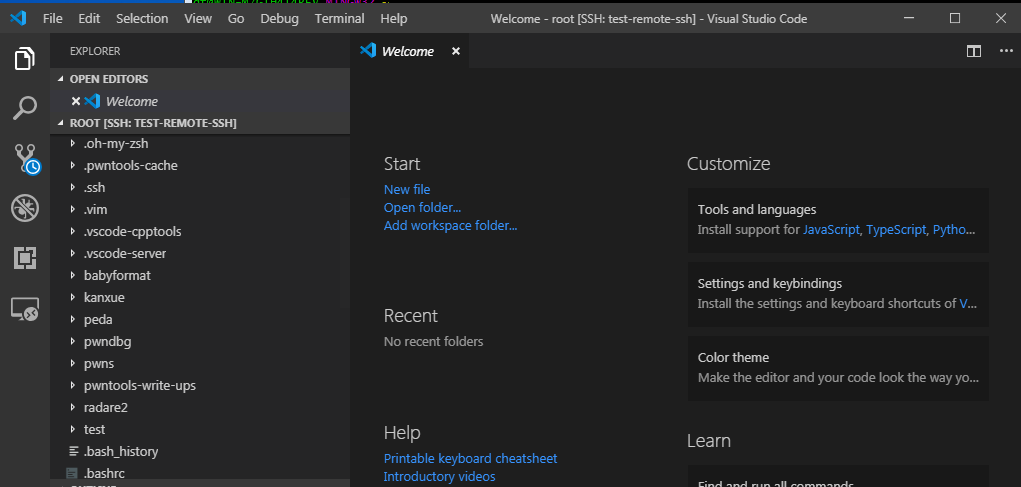Viewport: 1021px width, 487px height.
Task: Open the Debug view icon
Action: coord(25,208)
